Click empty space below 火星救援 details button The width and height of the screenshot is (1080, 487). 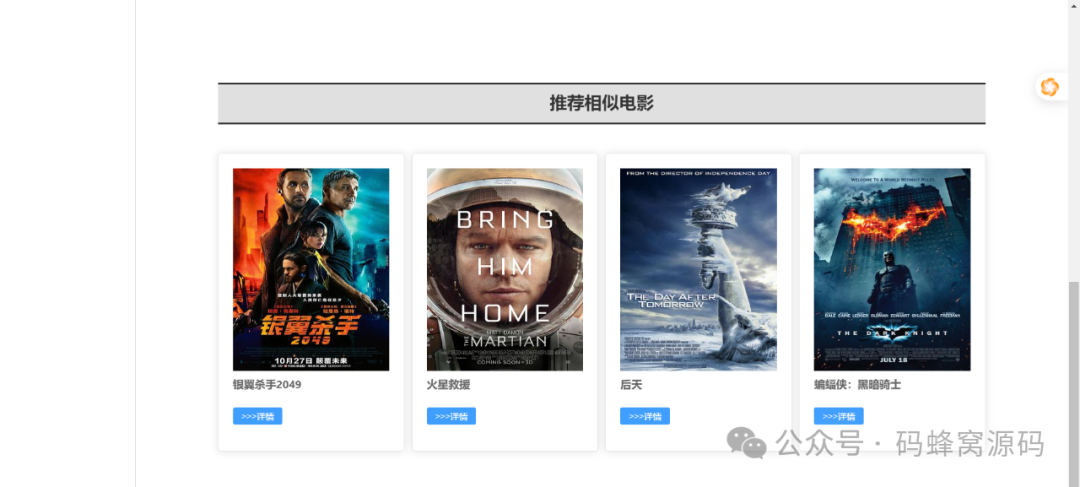[505, 438]
